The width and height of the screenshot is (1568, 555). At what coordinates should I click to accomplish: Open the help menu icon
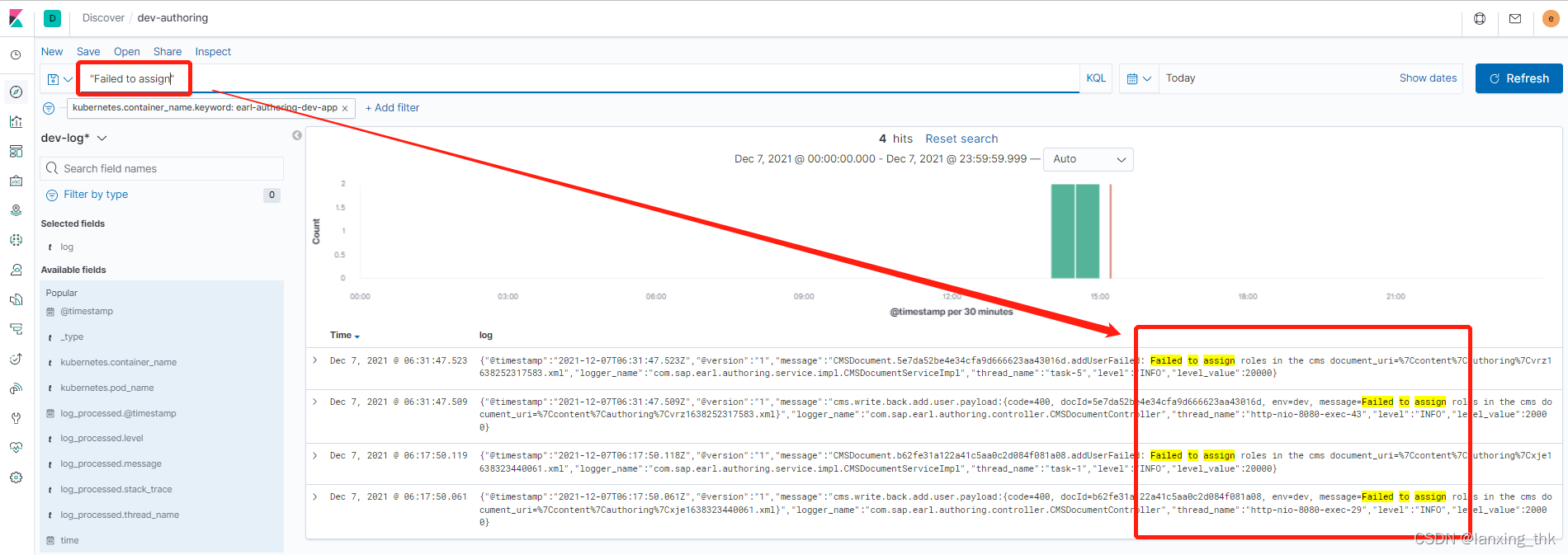click(1480, 18)
